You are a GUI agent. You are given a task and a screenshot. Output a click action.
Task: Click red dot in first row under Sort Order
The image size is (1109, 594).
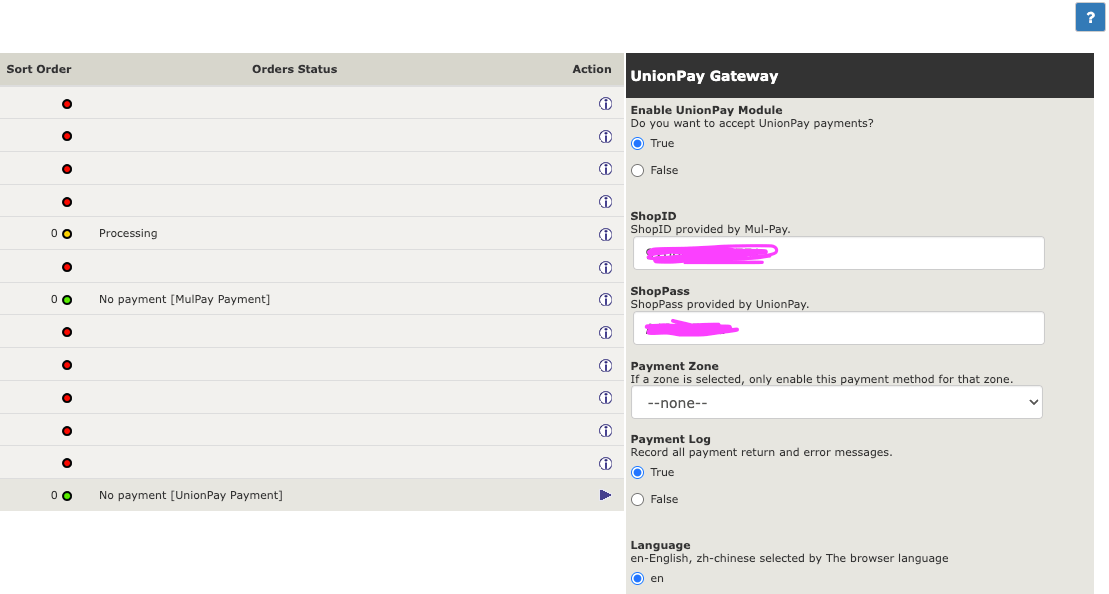(67, 104)
